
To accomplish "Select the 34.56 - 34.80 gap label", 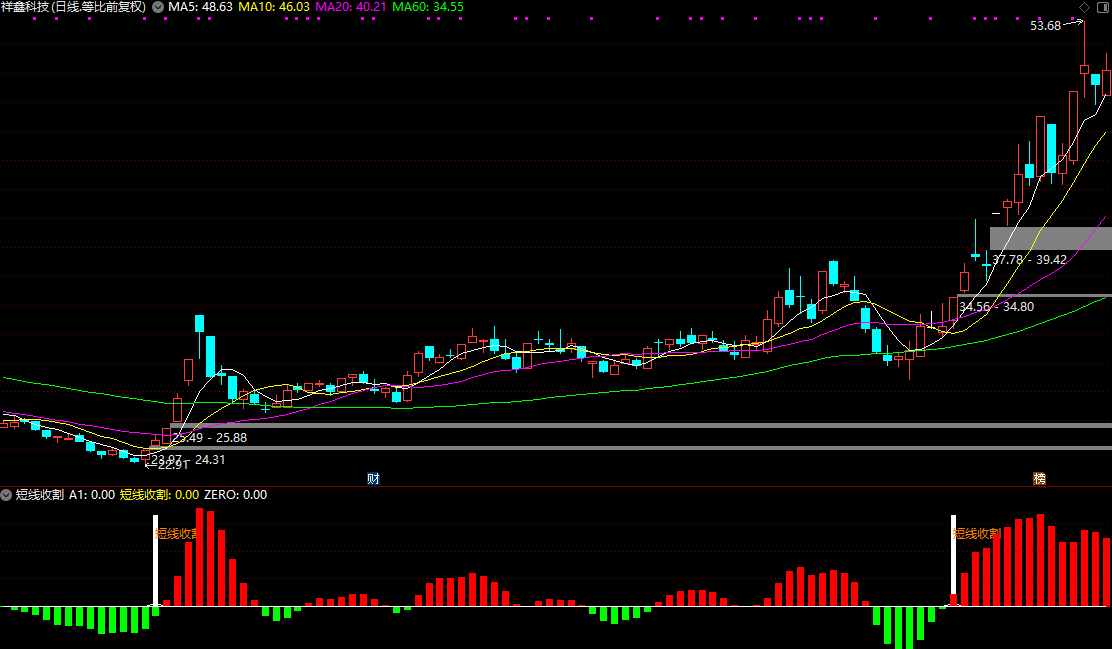I will click(x=996, y=307).
